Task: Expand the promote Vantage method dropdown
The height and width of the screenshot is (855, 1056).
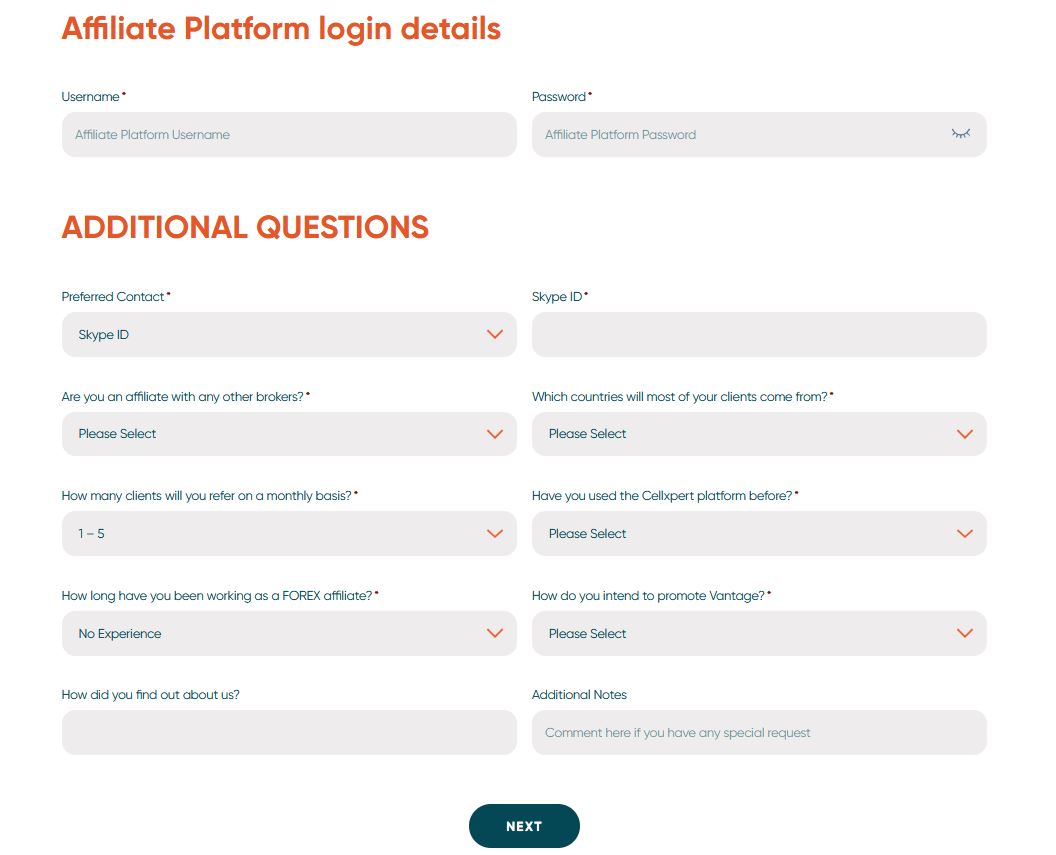Action: pos(759,634)
